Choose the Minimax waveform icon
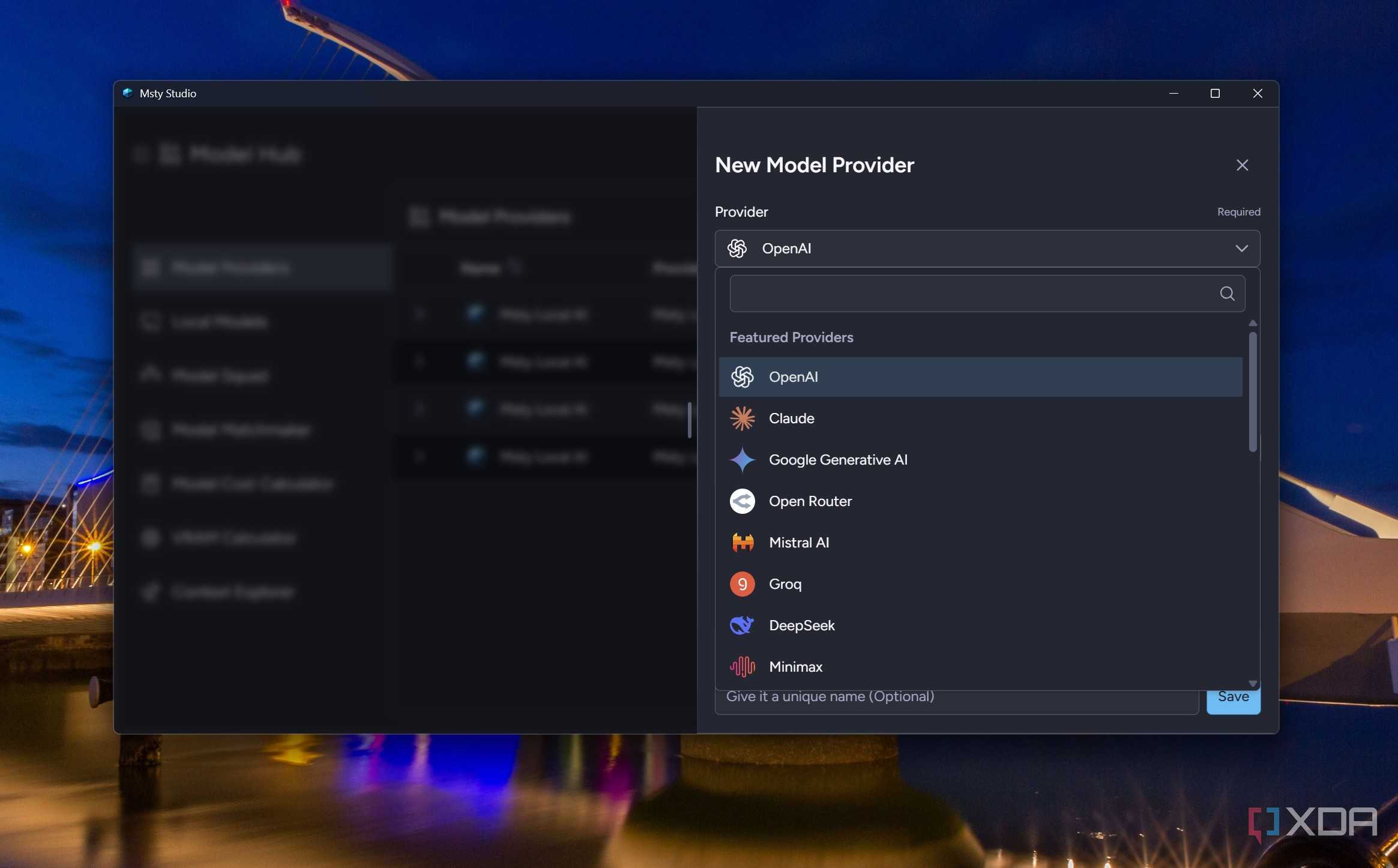This screenshot has width=1398, height=868. 743,667
